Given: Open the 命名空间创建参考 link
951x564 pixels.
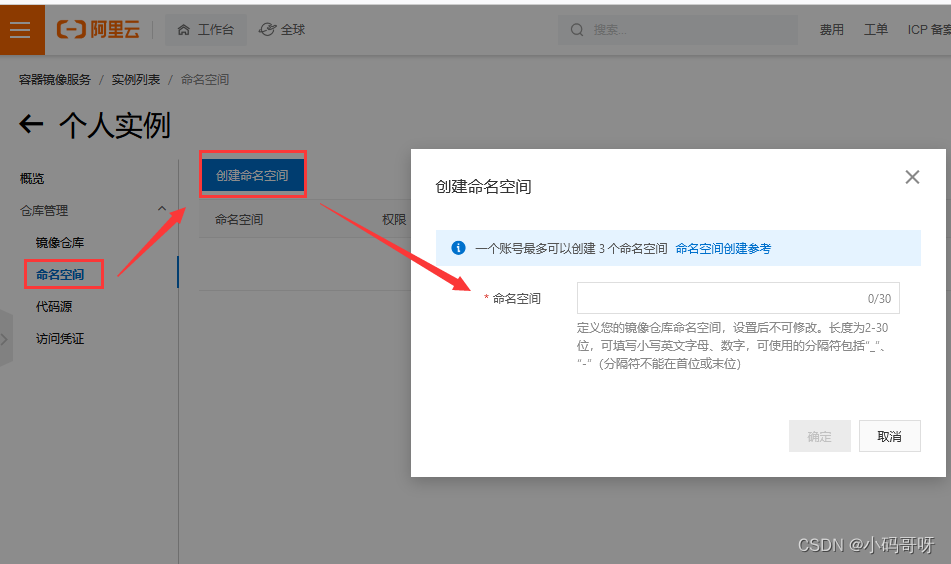Looking at the screenshot, I should coord(723,249).
